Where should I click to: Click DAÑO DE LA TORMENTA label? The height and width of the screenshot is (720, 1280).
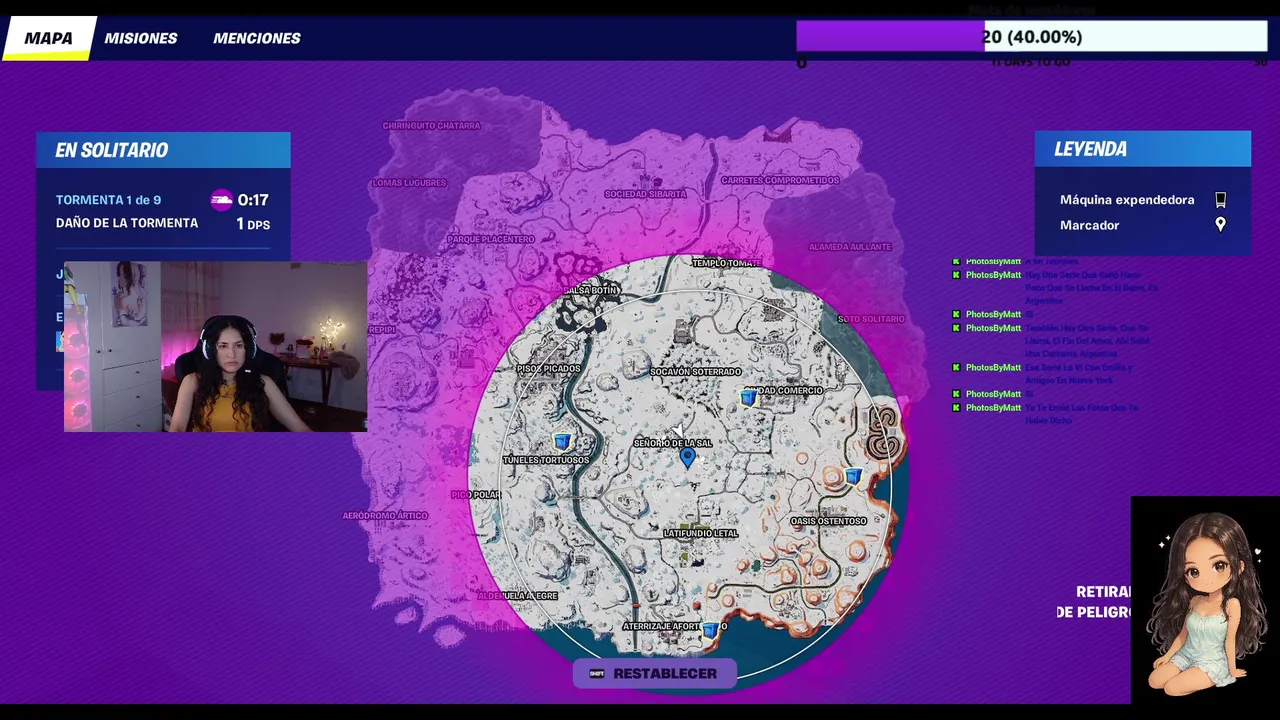[x=127, y=223]
